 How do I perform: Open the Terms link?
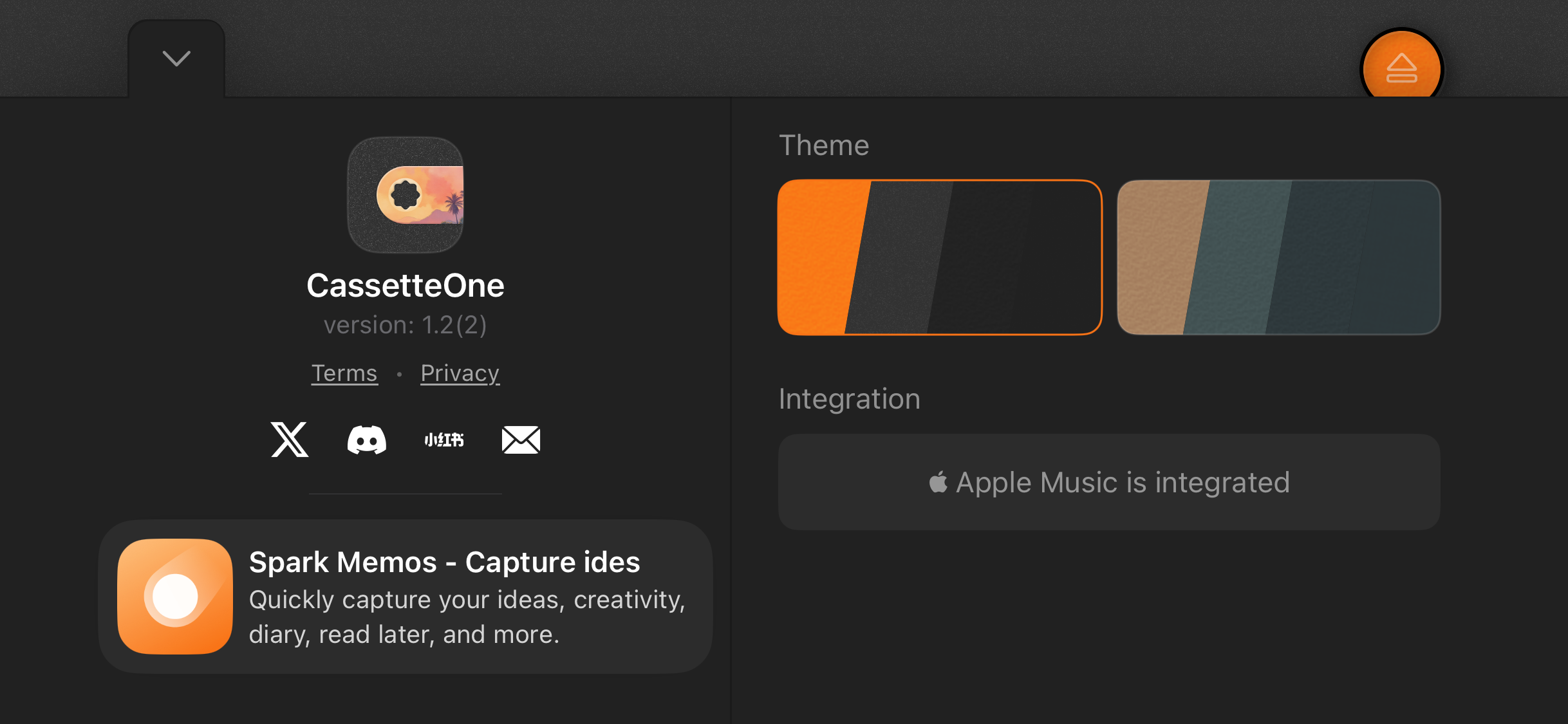tap(344, 373)
